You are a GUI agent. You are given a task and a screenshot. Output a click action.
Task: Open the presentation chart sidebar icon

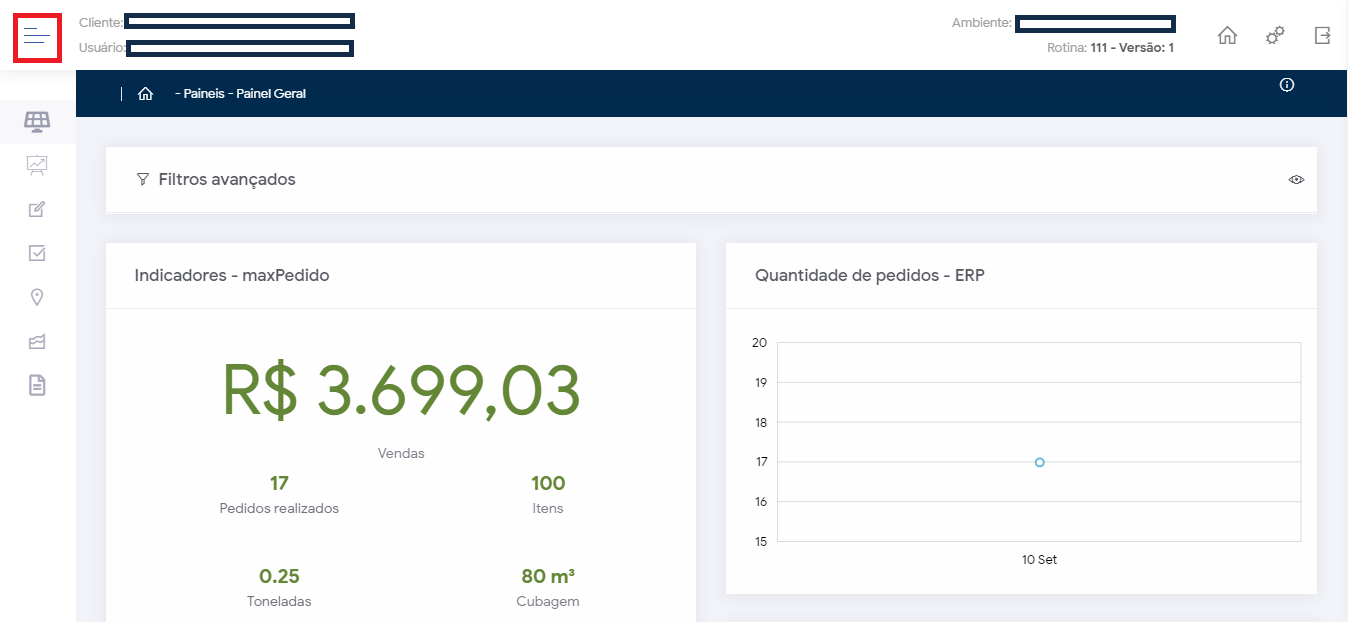37,165
